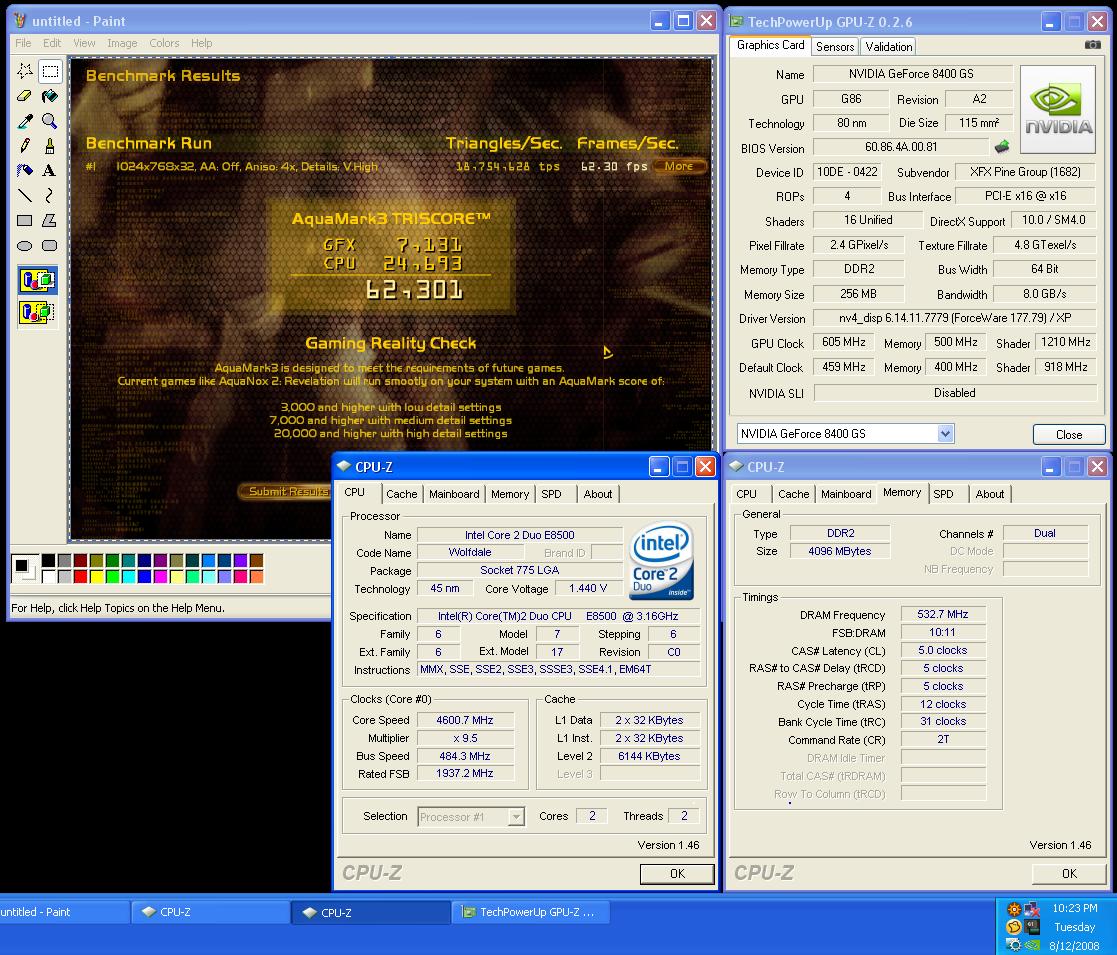Pick the white color swatch

tap(48, 577)
